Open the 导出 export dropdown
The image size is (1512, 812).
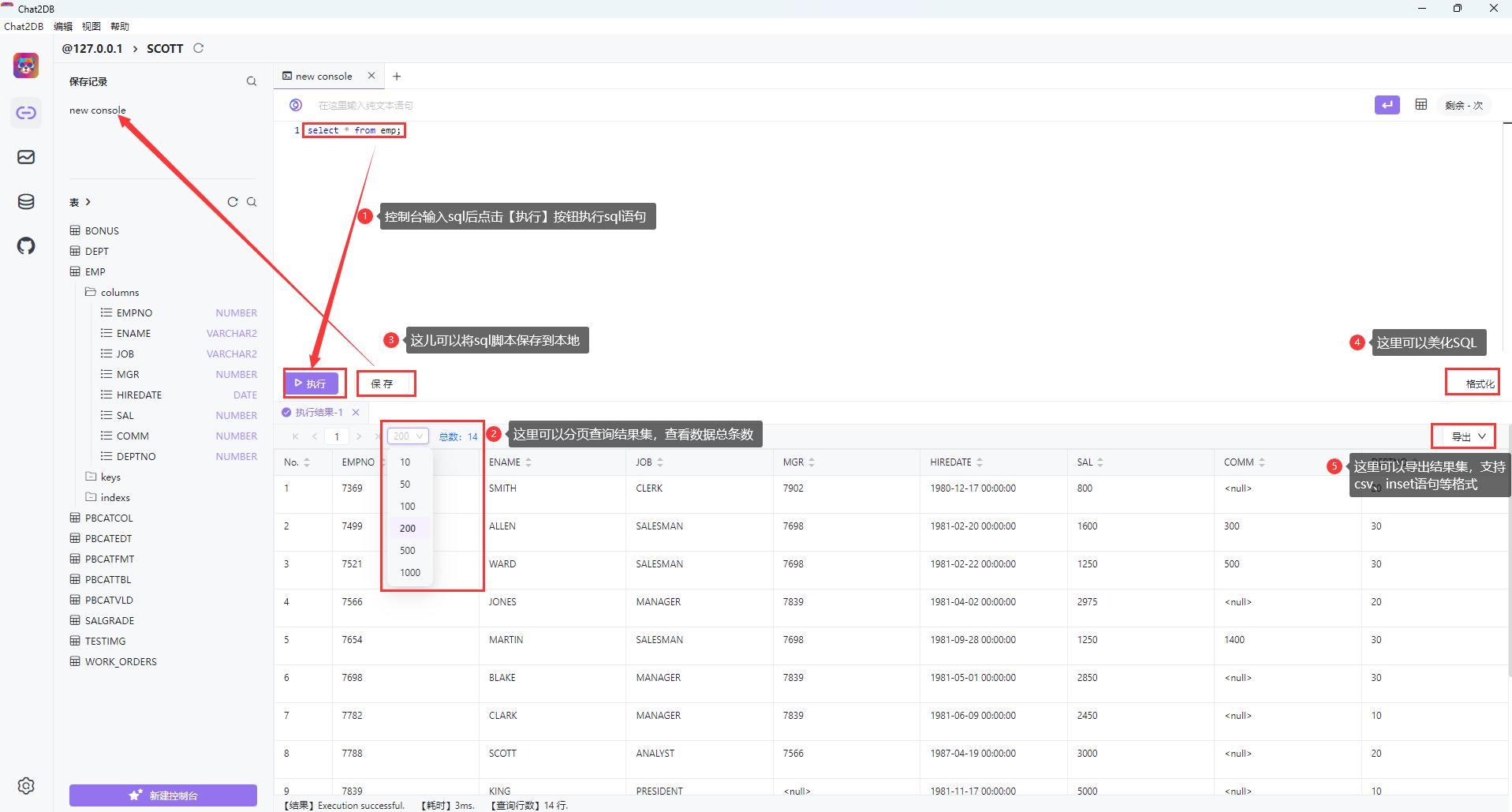1469,436
